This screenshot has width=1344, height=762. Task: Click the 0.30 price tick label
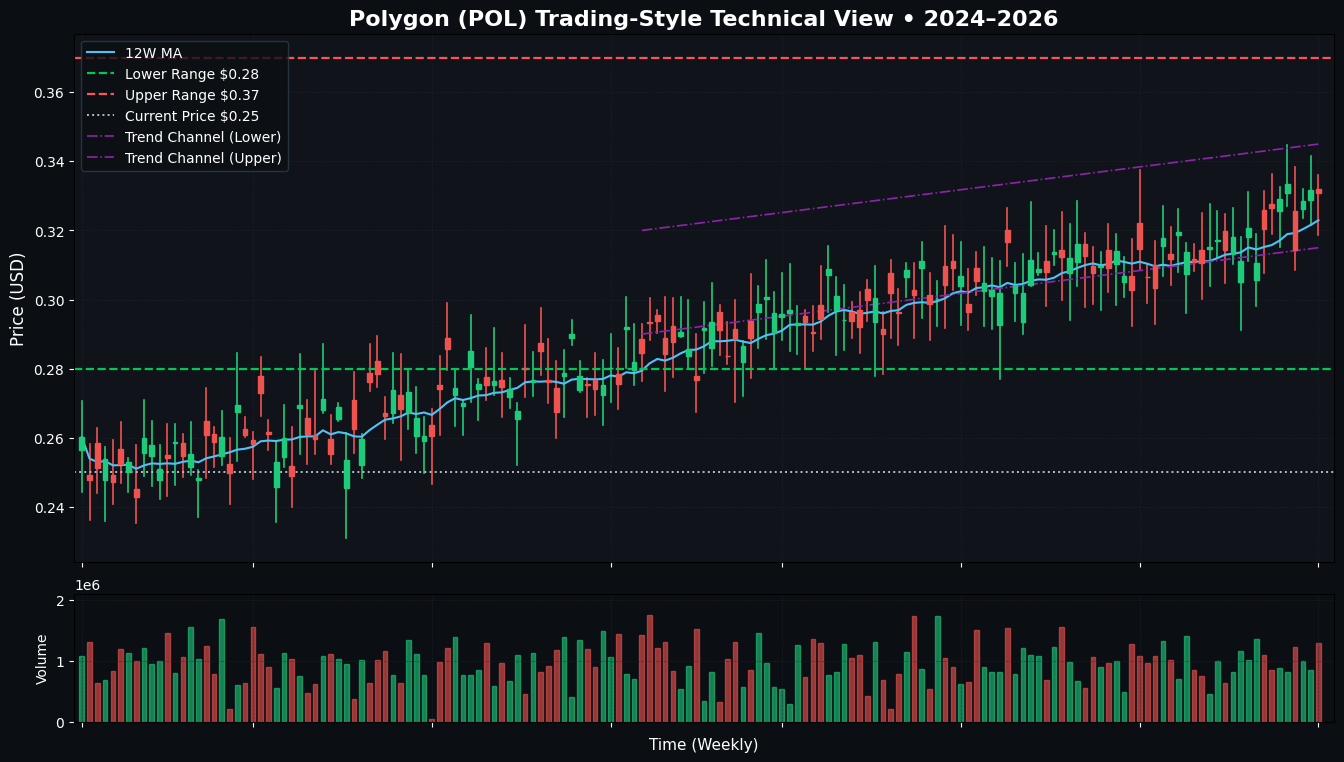(49, 300)
